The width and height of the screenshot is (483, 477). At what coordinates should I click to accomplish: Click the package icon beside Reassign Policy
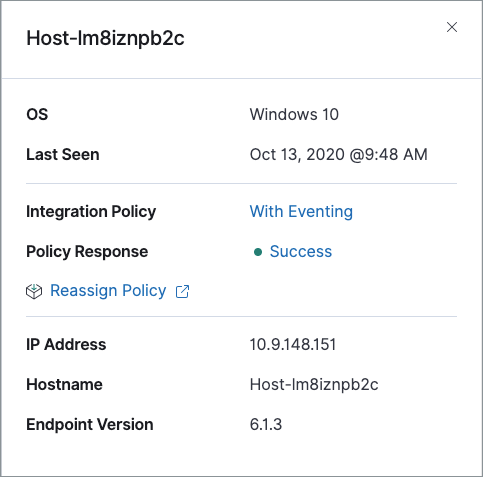pos(34,291)
